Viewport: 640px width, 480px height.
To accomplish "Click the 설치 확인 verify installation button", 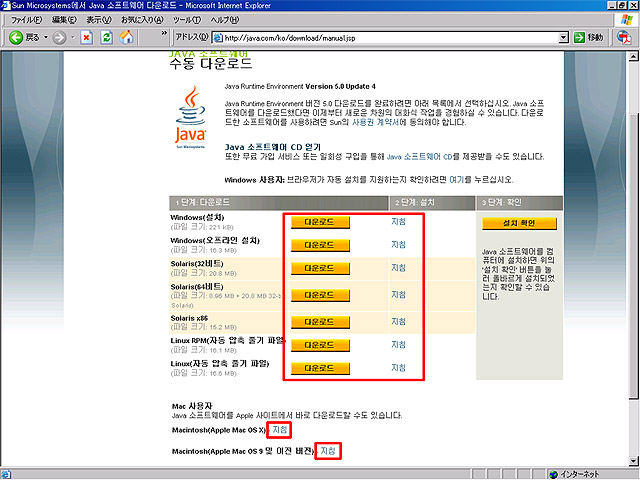I will pyautogui.click(x=519, y=224).
